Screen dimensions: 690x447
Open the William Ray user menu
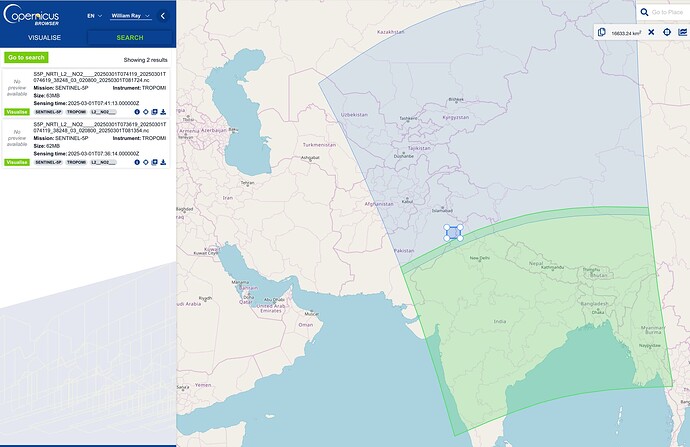(130, 16)
